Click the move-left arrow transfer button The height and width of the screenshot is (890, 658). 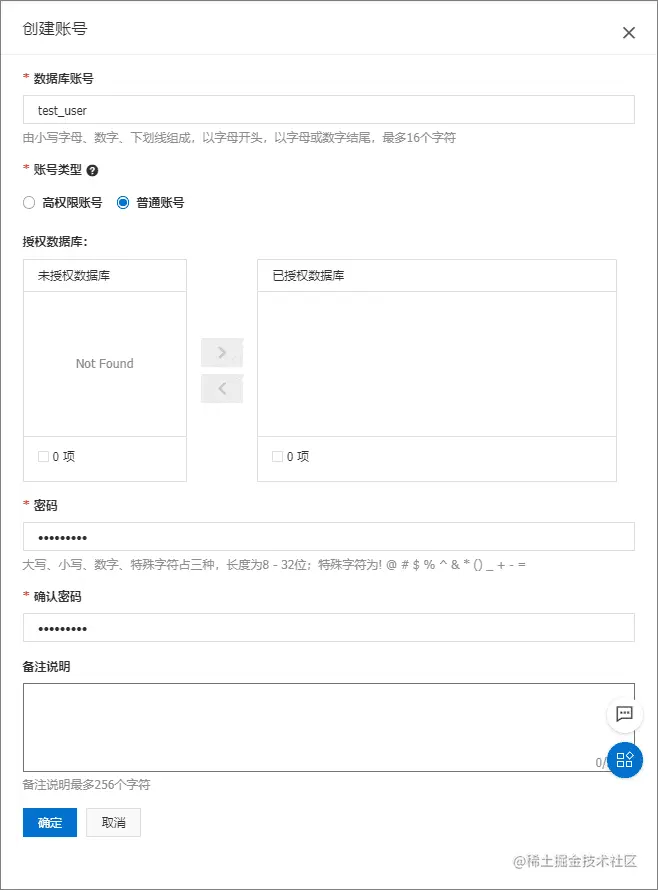coord(222,389)
